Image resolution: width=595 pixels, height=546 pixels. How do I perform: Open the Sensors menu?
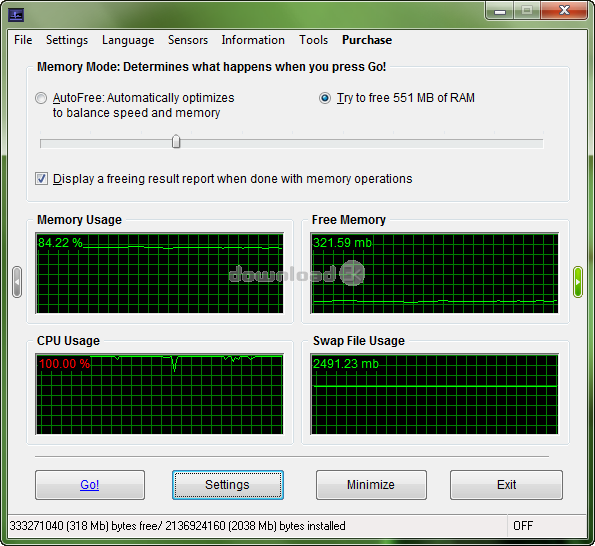[x=188, y=40]
